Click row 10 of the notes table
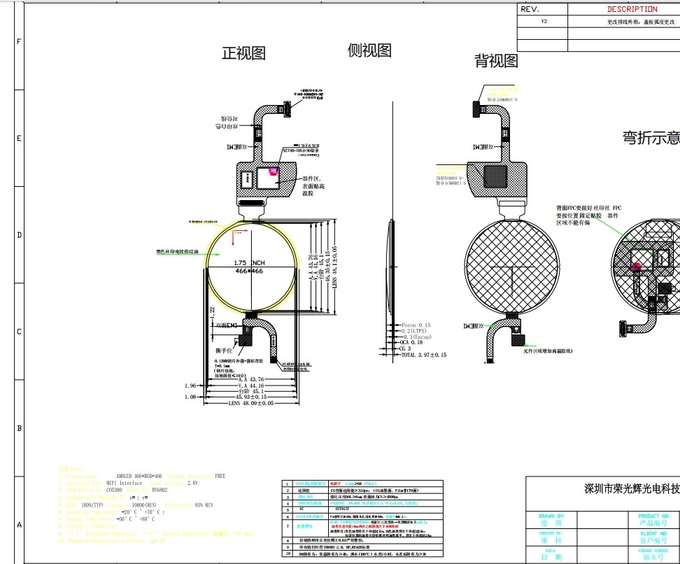 coord(363,554)
